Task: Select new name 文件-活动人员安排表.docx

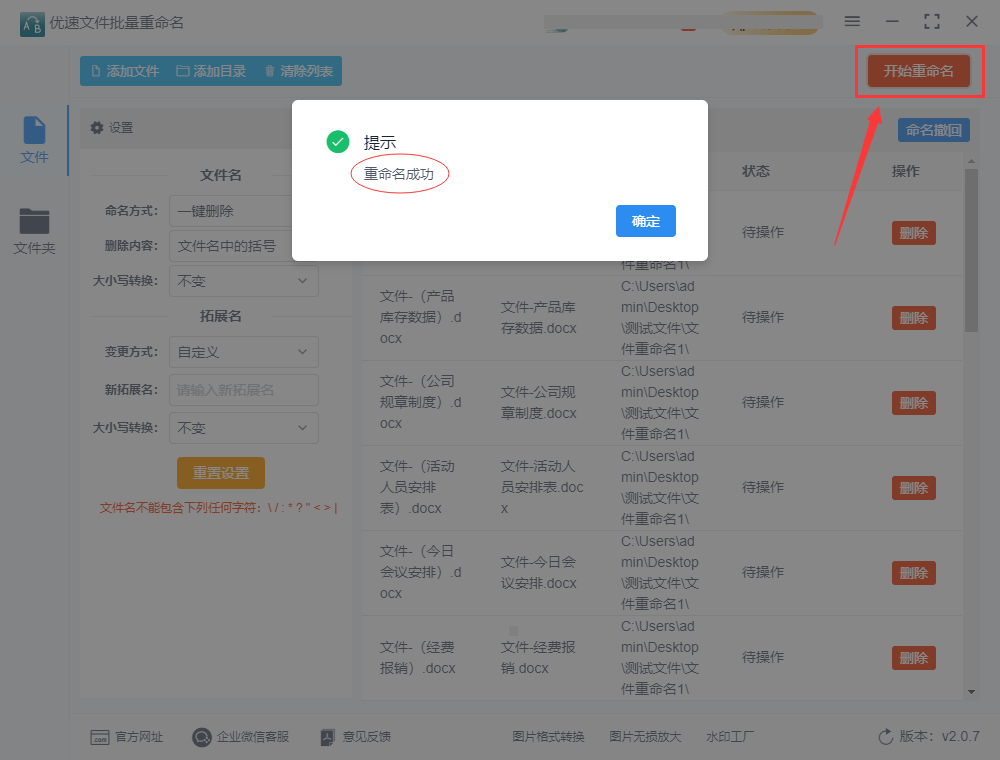Action: (x=542, y=487)
